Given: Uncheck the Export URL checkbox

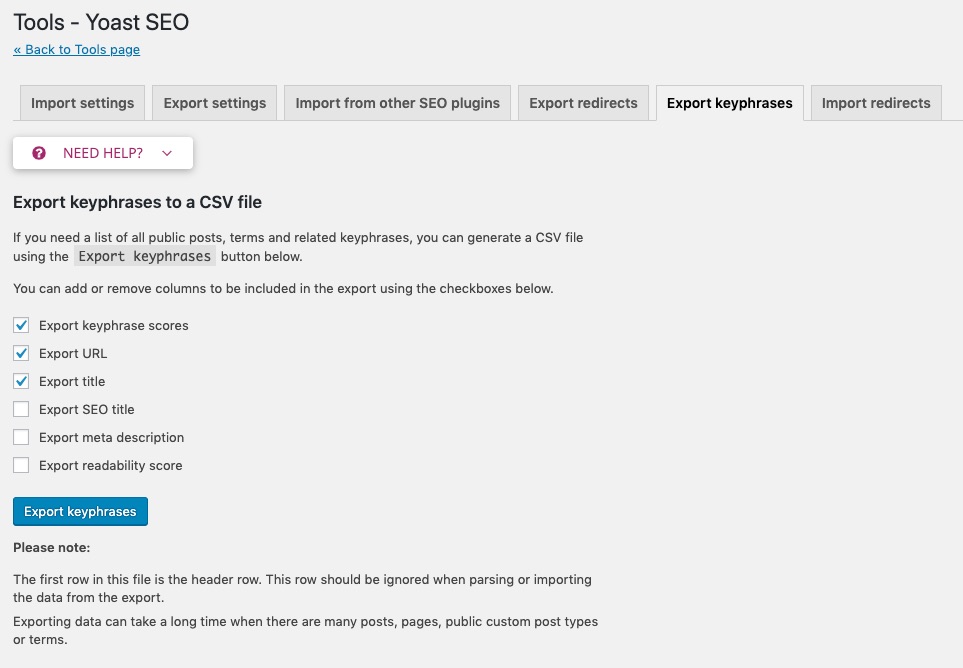Looking at the screenshot, I should point(21,353).
